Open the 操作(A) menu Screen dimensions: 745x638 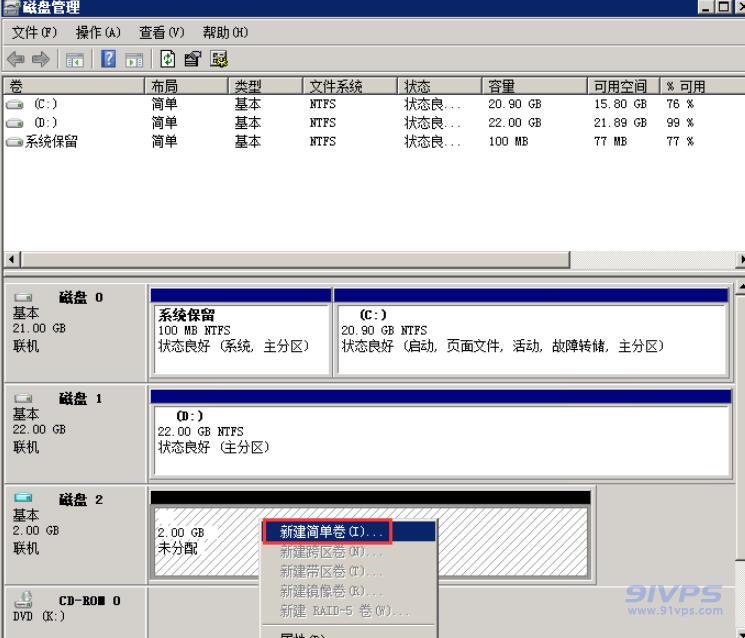click(x=98, y=32)
